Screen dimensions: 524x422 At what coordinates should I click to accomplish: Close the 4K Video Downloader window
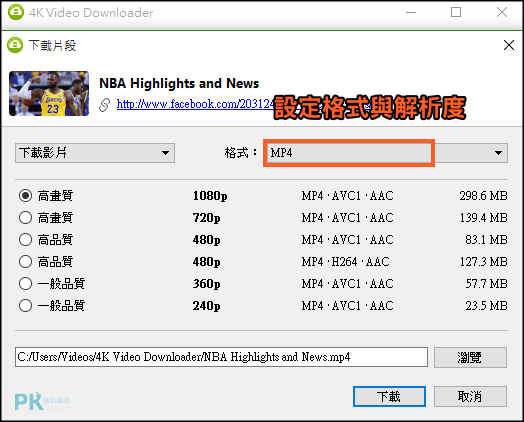(502, 12)
